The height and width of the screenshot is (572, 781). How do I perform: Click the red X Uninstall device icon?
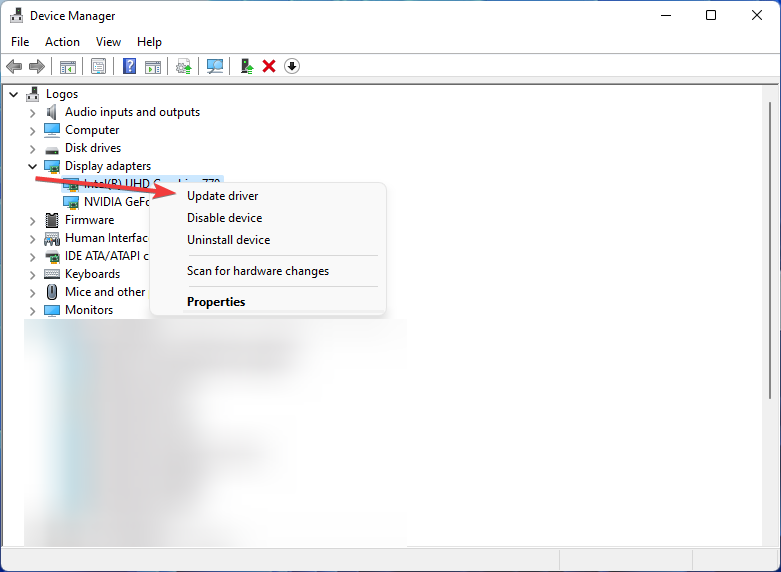[269, 66]
